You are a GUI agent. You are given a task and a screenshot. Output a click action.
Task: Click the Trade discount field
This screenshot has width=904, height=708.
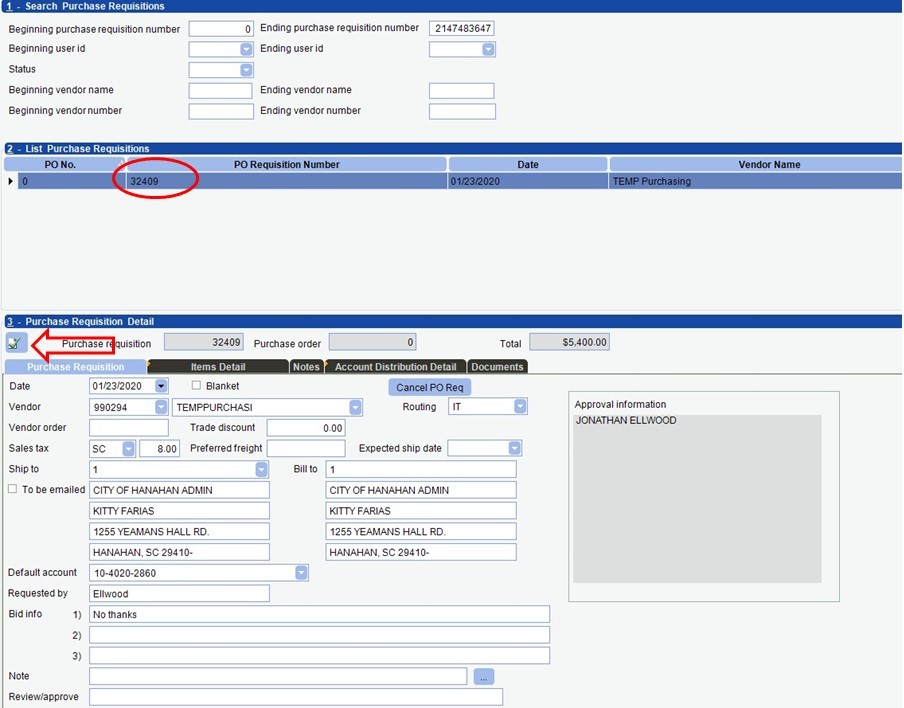[x=306, y=428]
